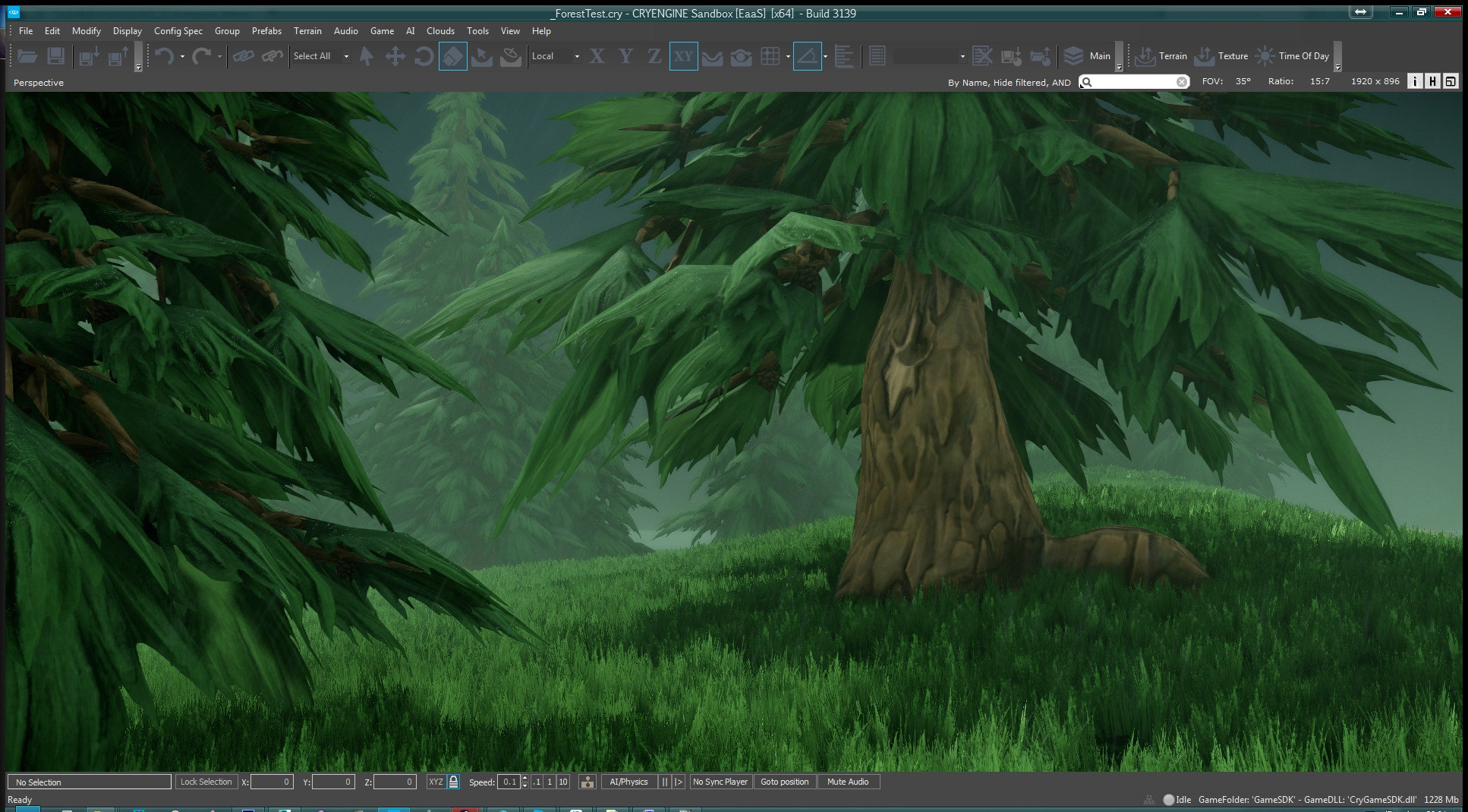
Task: Click the Save level disk icon
Action: pos(55,56)
